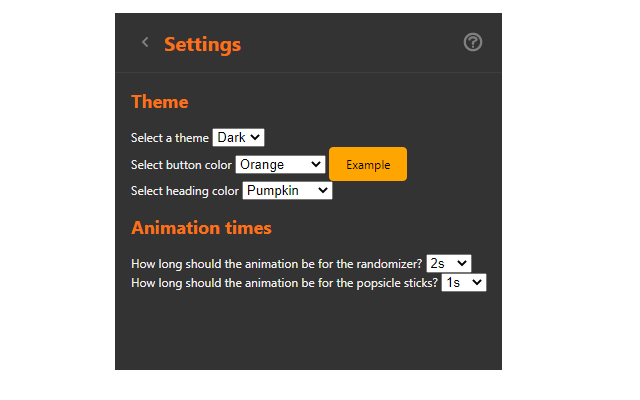Open help via the question mark icon
640x400 pixels.
pos(473,42)
